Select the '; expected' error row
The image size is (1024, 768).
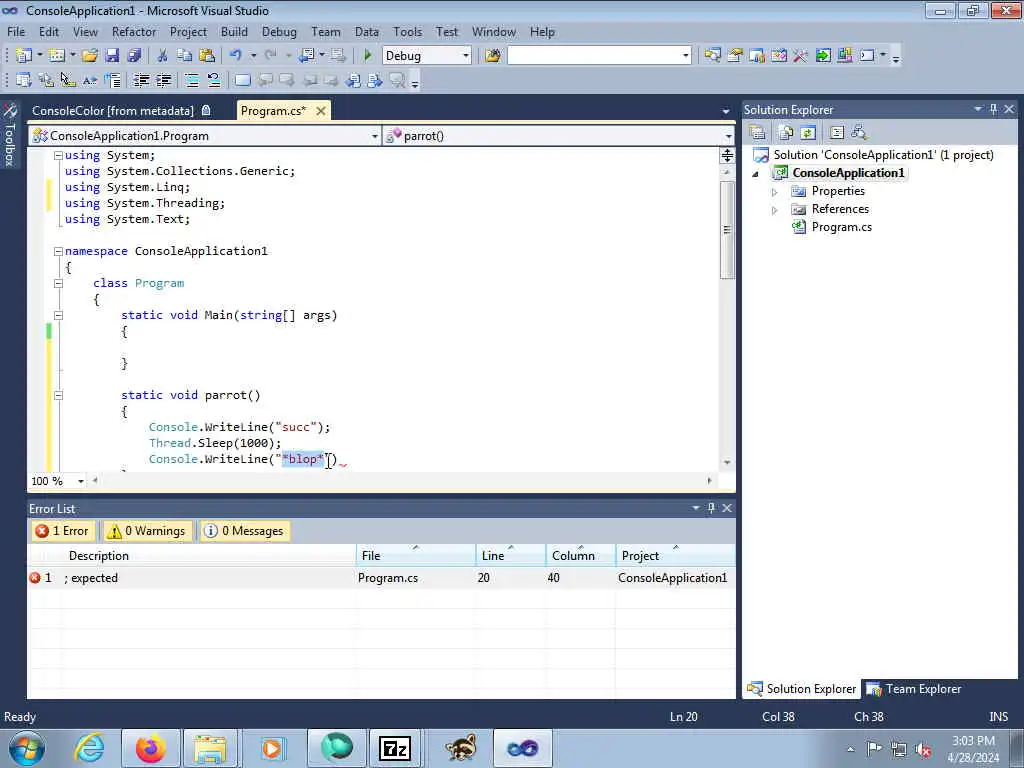click(381, 577)
